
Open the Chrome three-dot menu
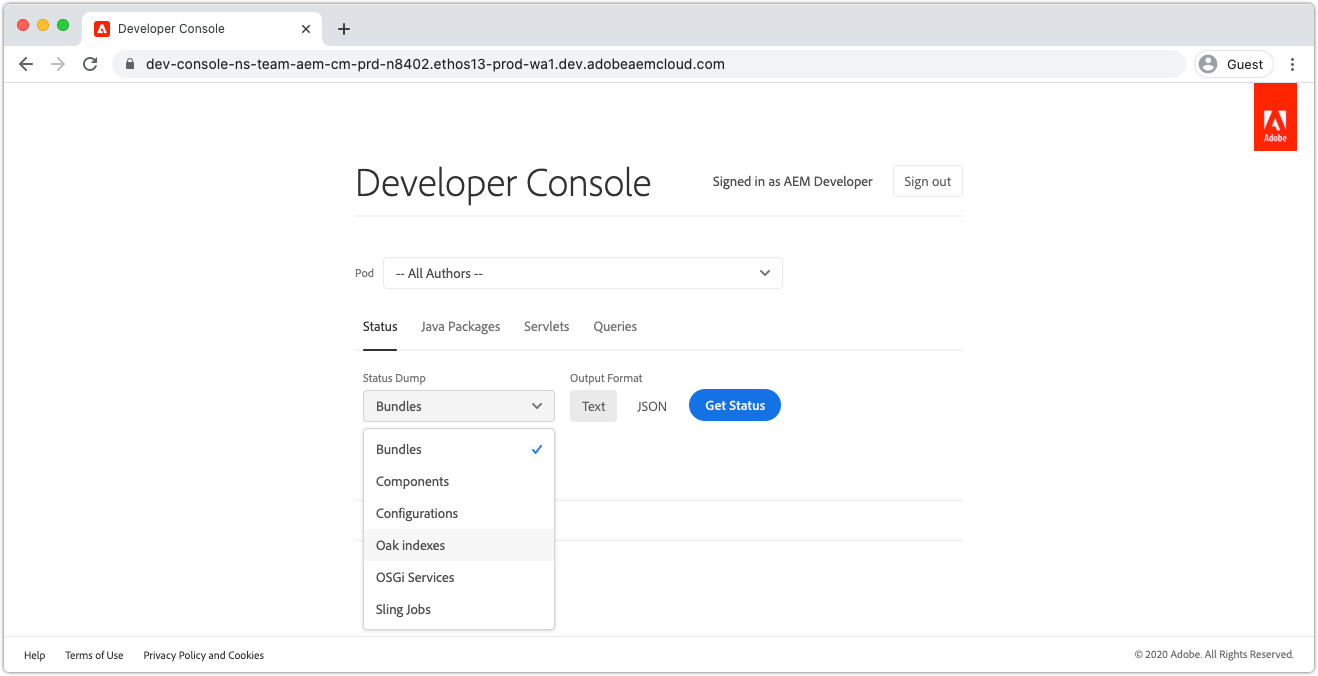click(x=1292, y=64)
